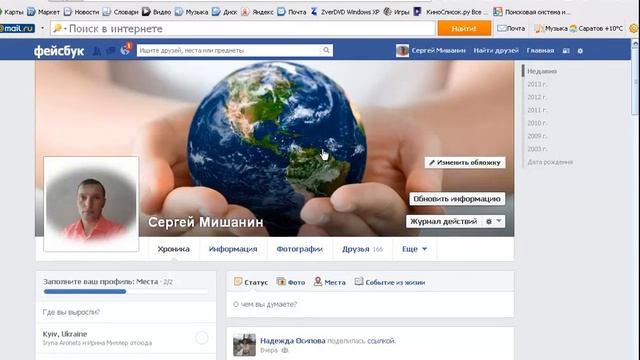Select Событие из жизни post option

(x=390, y=282)
